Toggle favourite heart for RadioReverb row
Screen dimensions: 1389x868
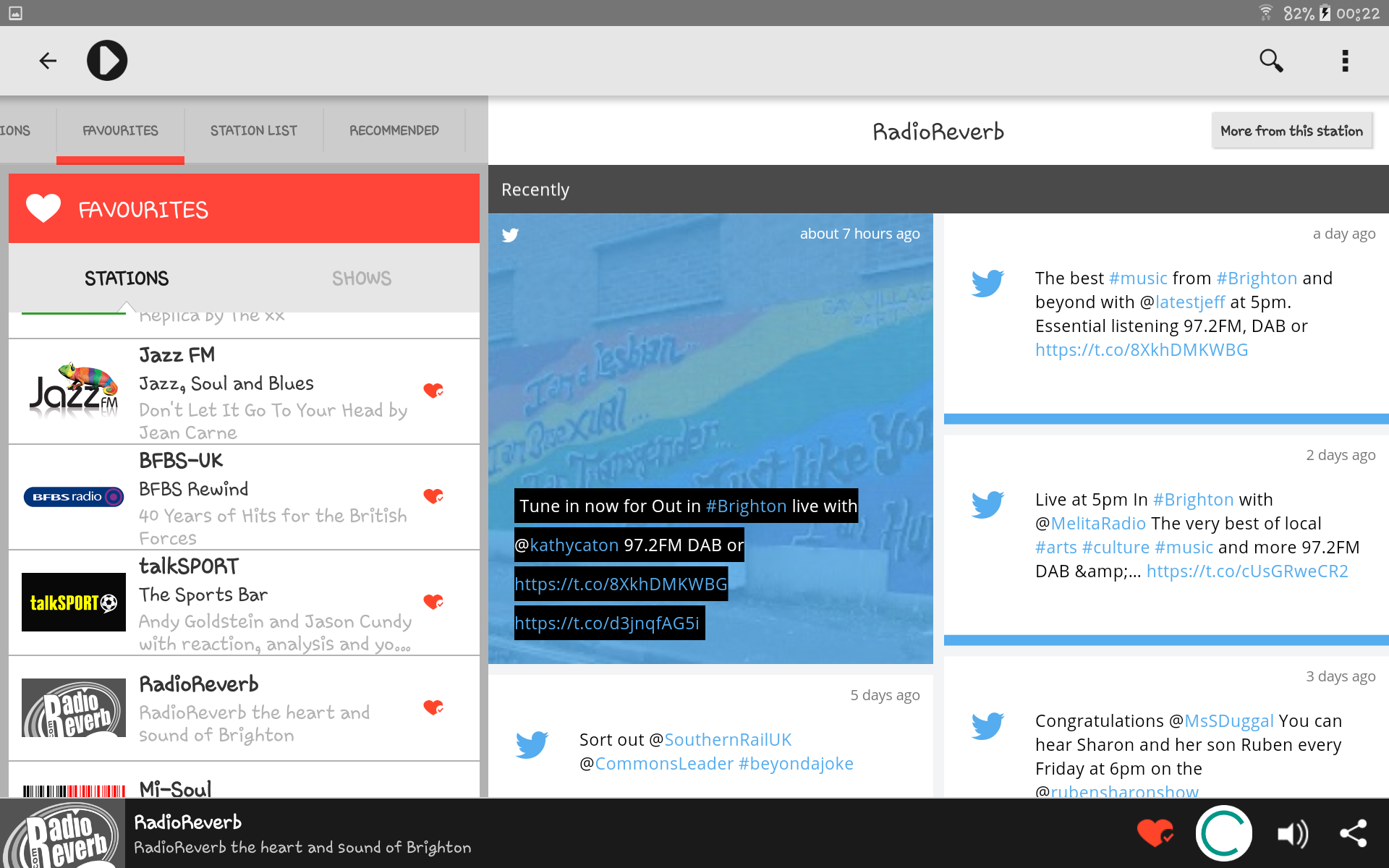(433, 707)
